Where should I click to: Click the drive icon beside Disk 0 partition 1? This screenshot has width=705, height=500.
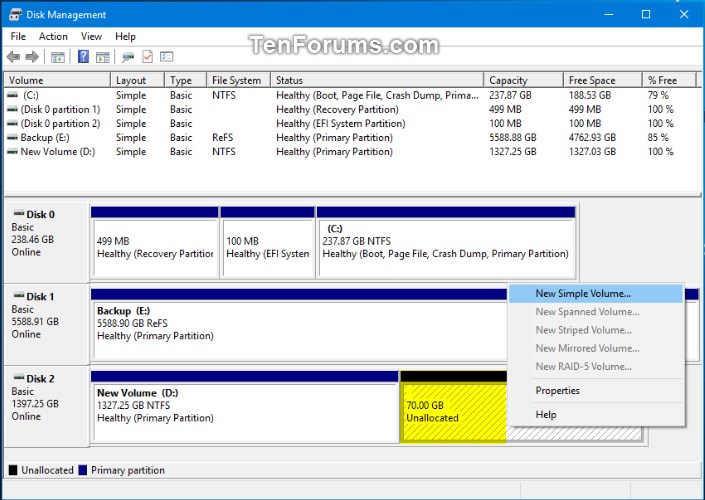(13, 109)
